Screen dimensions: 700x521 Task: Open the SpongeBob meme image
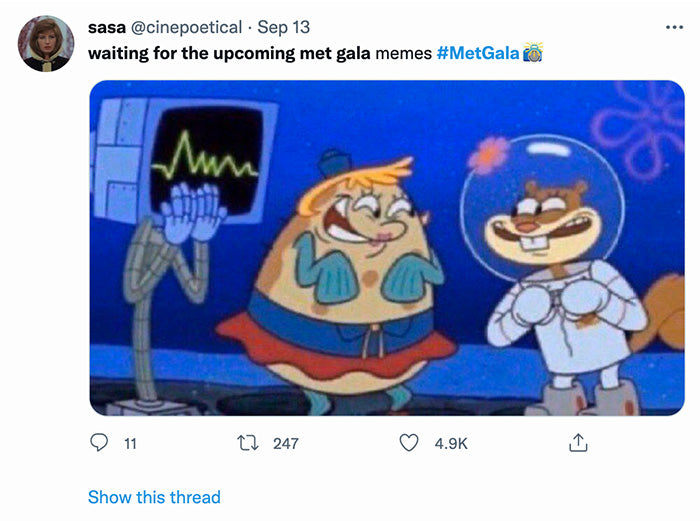coord(387,248)
